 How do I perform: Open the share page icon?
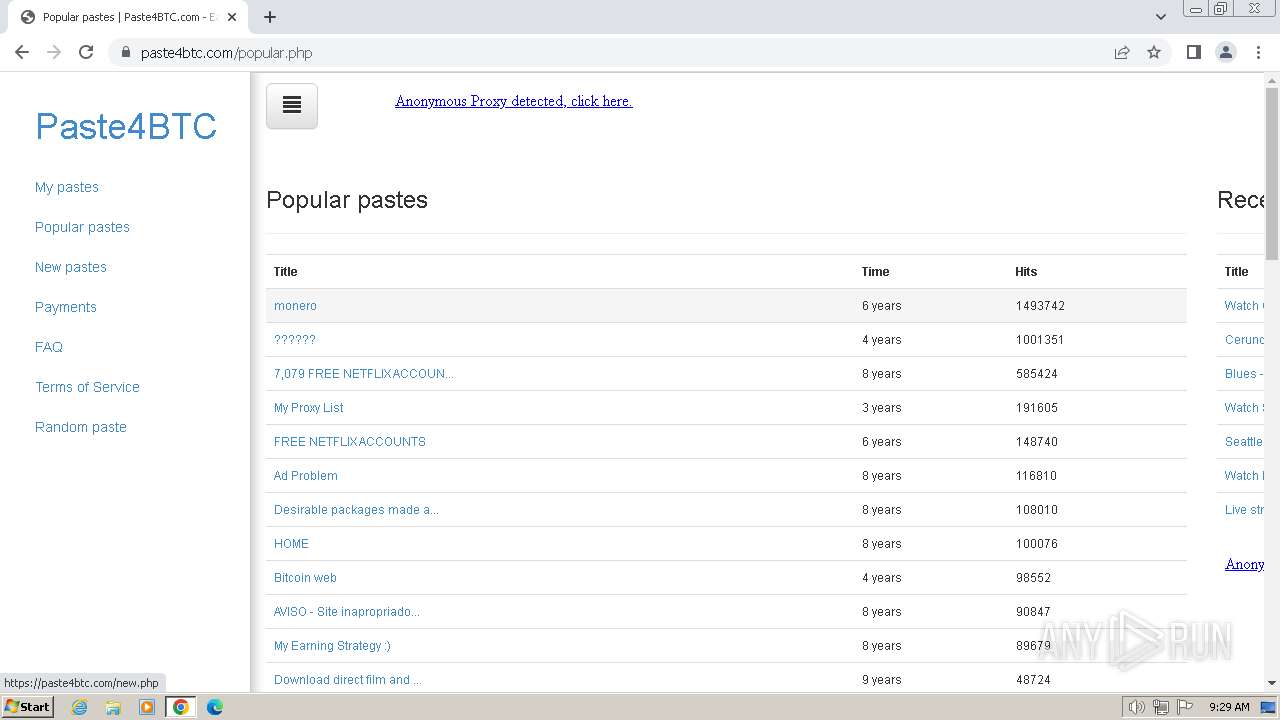1122,53
